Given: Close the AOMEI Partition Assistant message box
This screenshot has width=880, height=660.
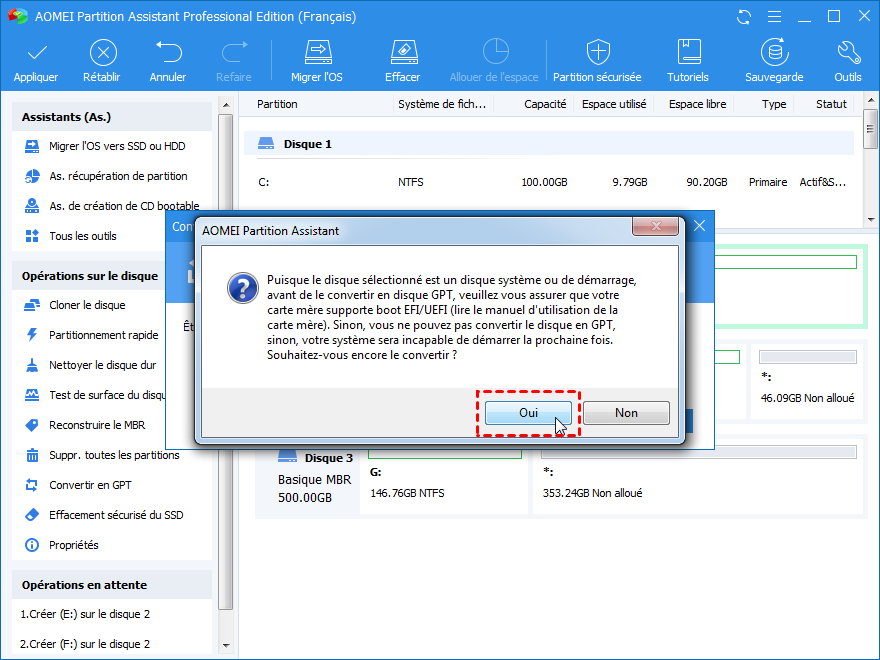Looking at the screenshot, I should [656, 226].
